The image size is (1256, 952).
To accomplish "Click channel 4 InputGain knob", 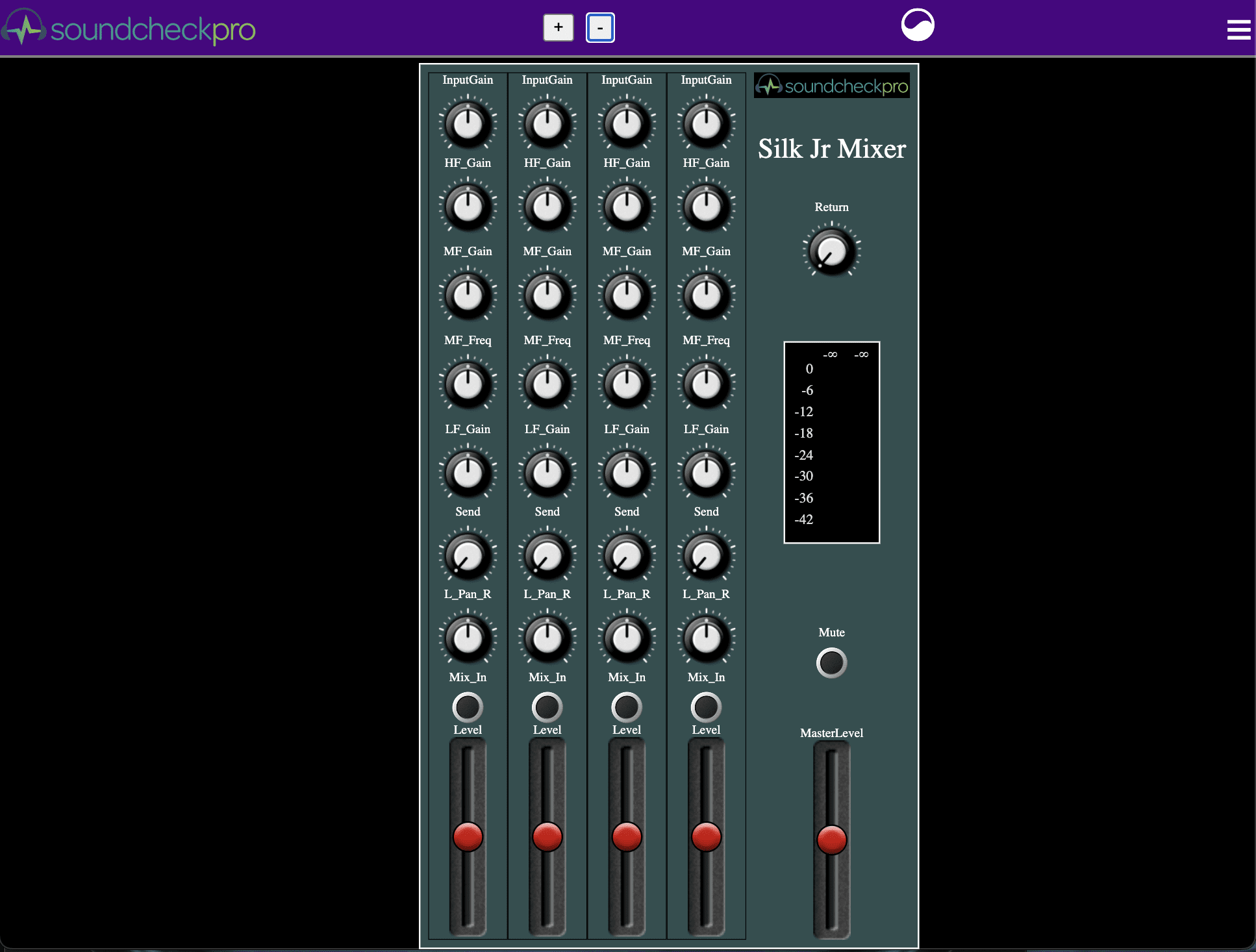I will click(x=707, y=123).
